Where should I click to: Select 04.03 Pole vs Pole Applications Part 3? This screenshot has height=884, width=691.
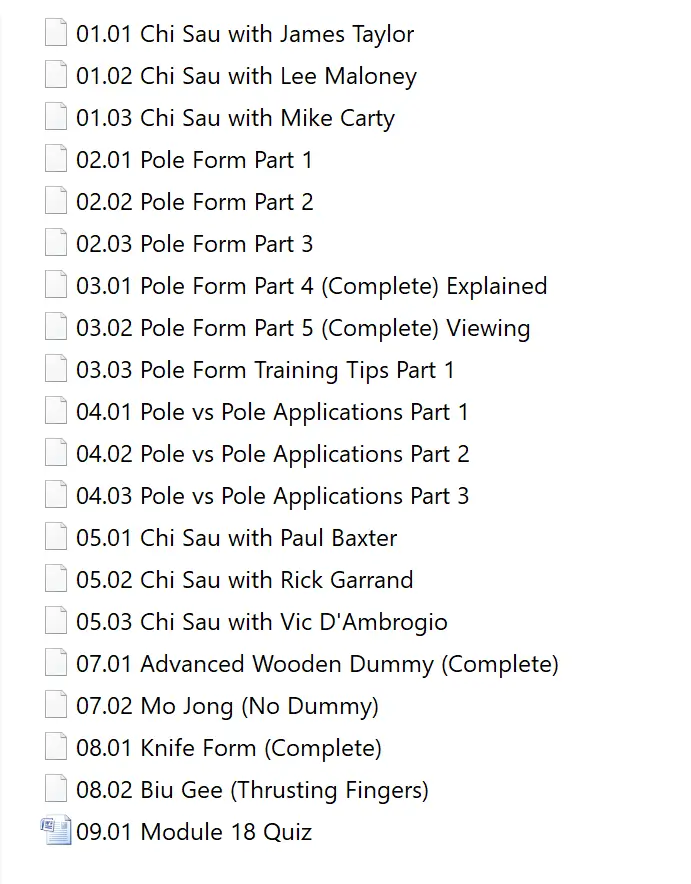coord(272,496)
